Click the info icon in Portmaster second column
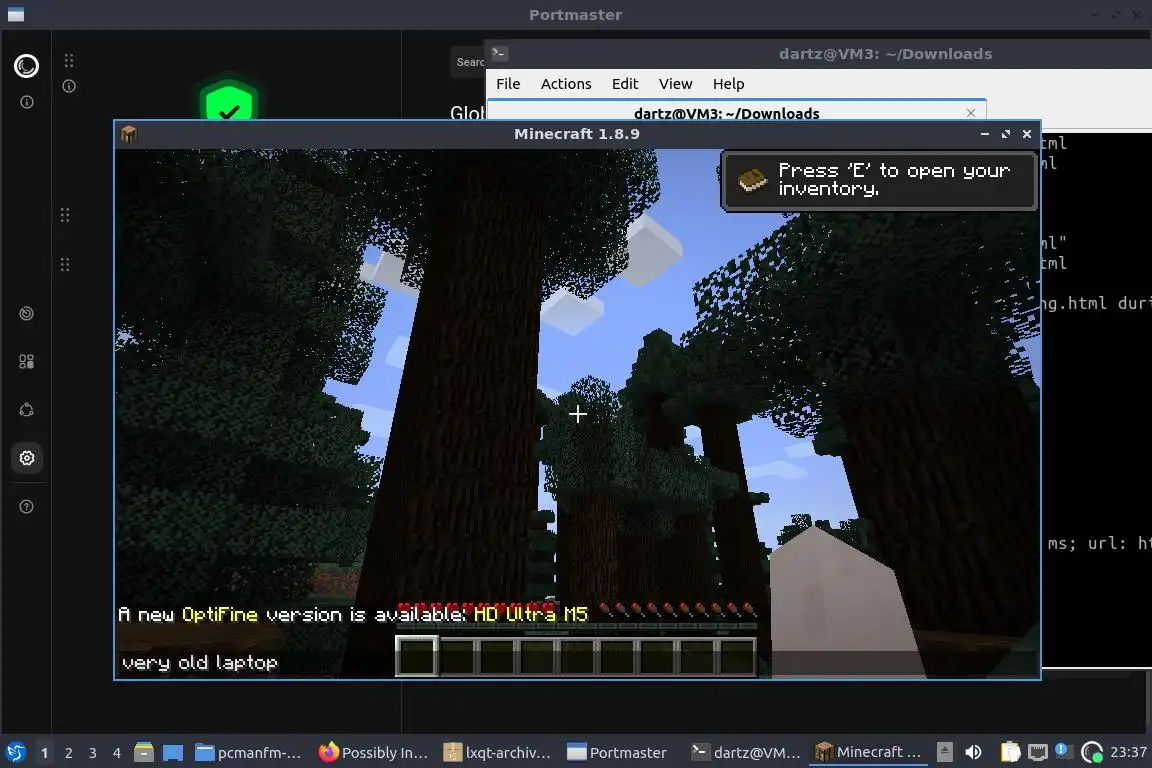This screenshot has width=1152, height=768. [69, 86]
